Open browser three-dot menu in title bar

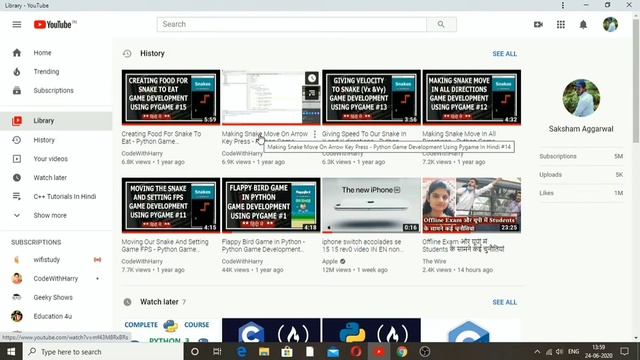[563, 5]
